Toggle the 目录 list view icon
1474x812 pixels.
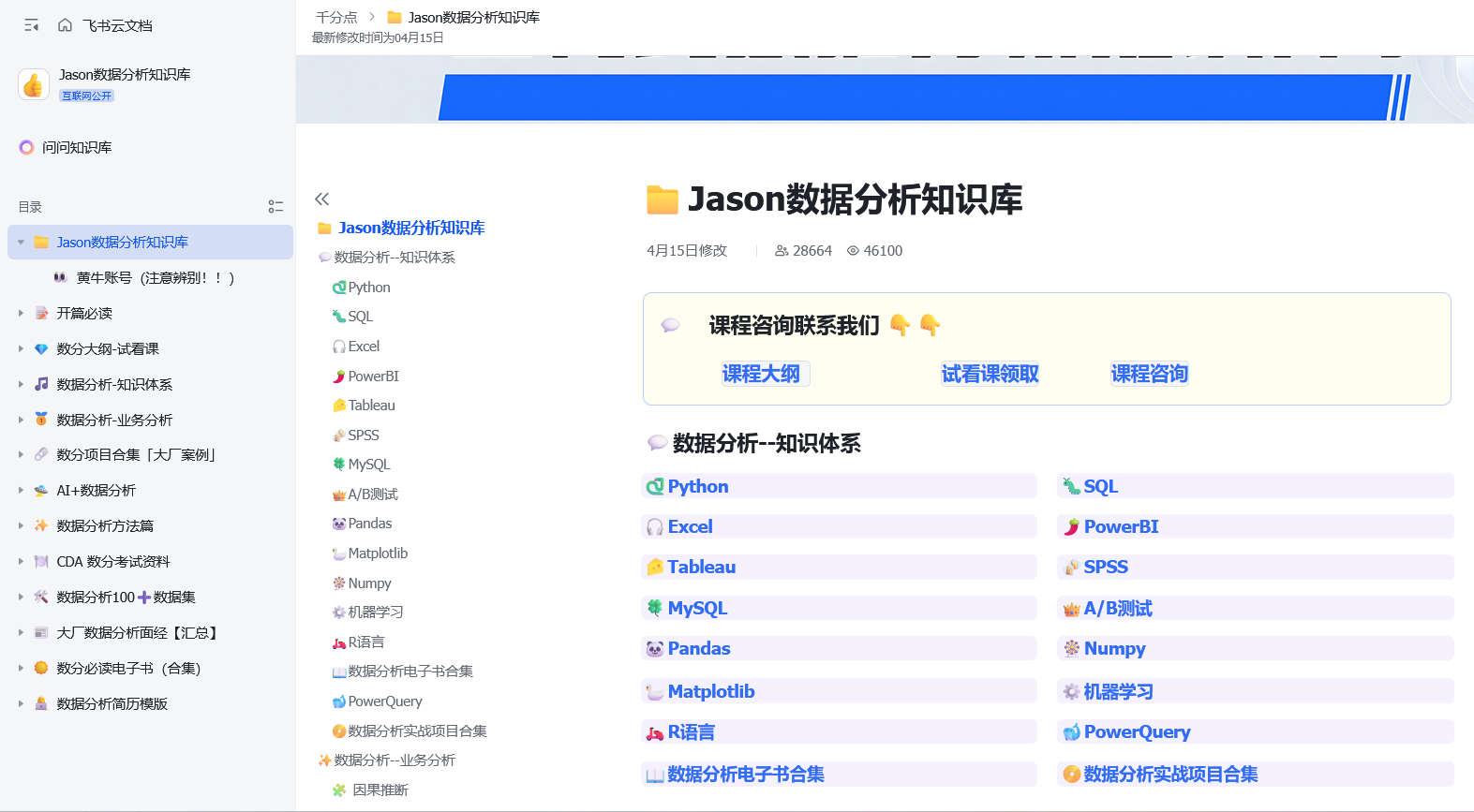[x=275, y=206]
